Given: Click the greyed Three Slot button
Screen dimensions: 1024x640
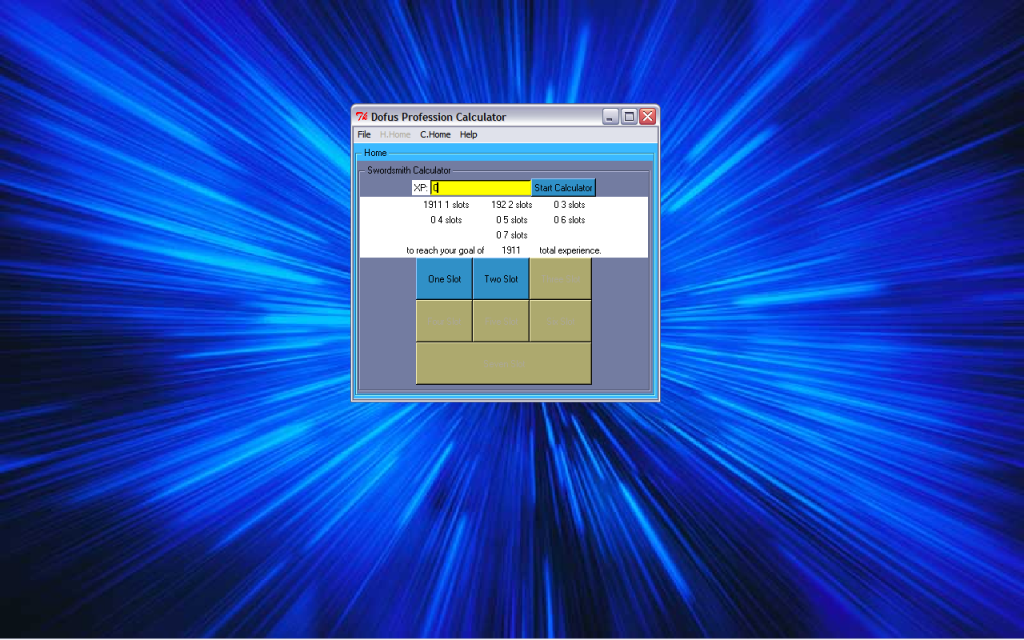Looking at the screenshot, I should point(560,279).
